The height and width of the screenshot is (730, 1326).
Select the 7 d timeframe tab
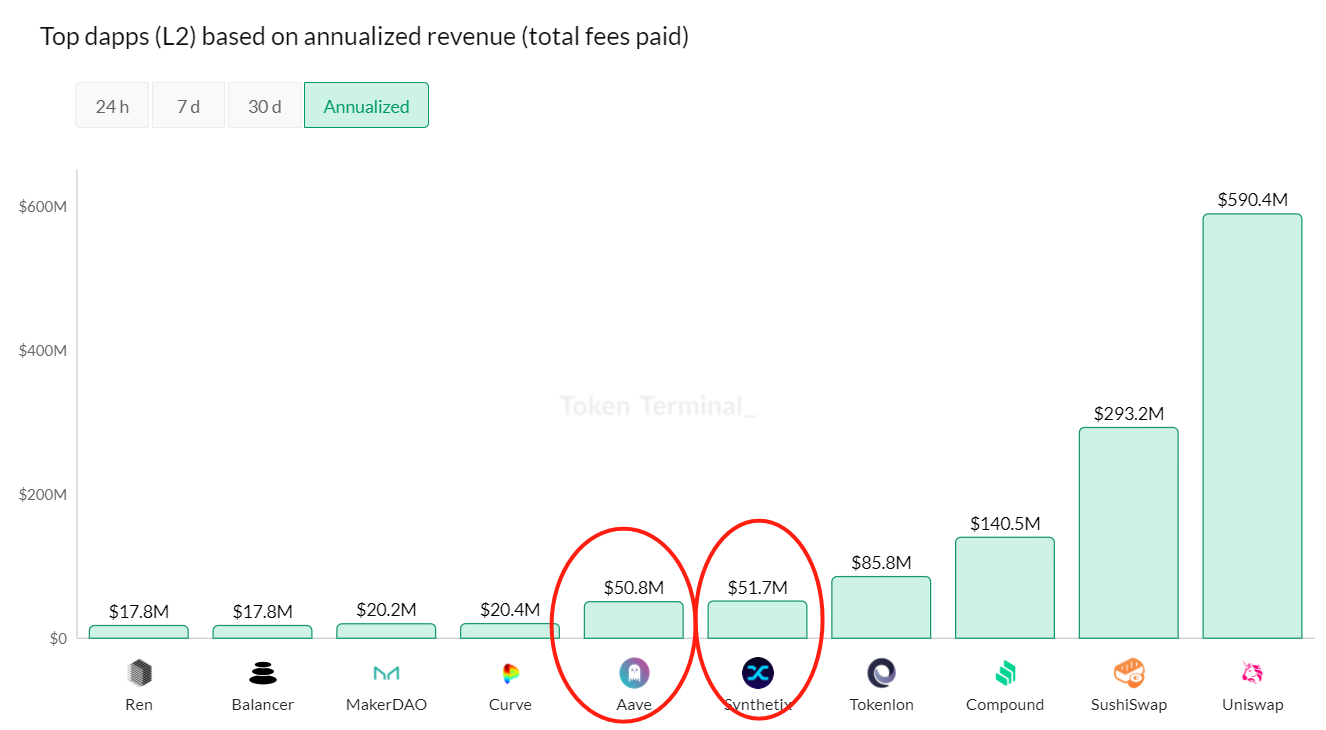[188, 106]
